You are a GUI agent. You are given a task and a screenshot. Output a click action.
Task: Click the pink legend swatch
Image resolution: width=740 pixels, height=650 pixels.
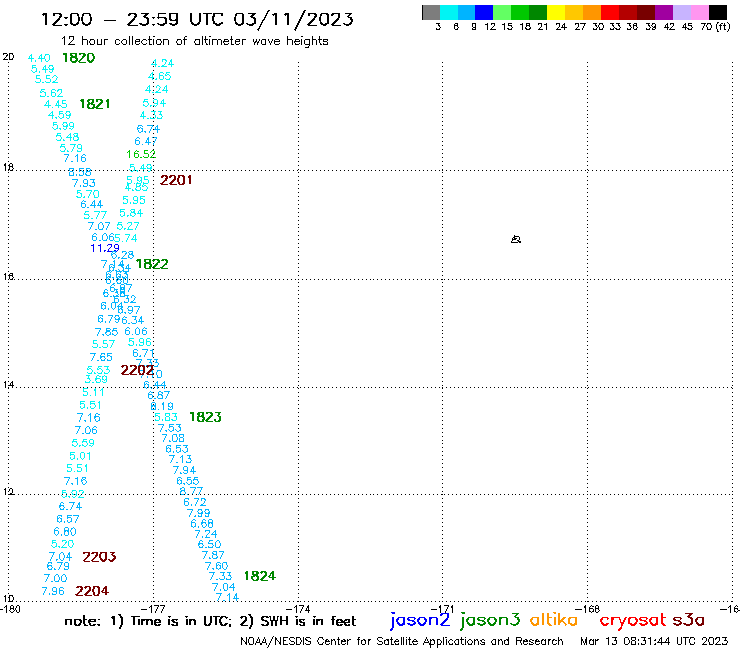699,12
